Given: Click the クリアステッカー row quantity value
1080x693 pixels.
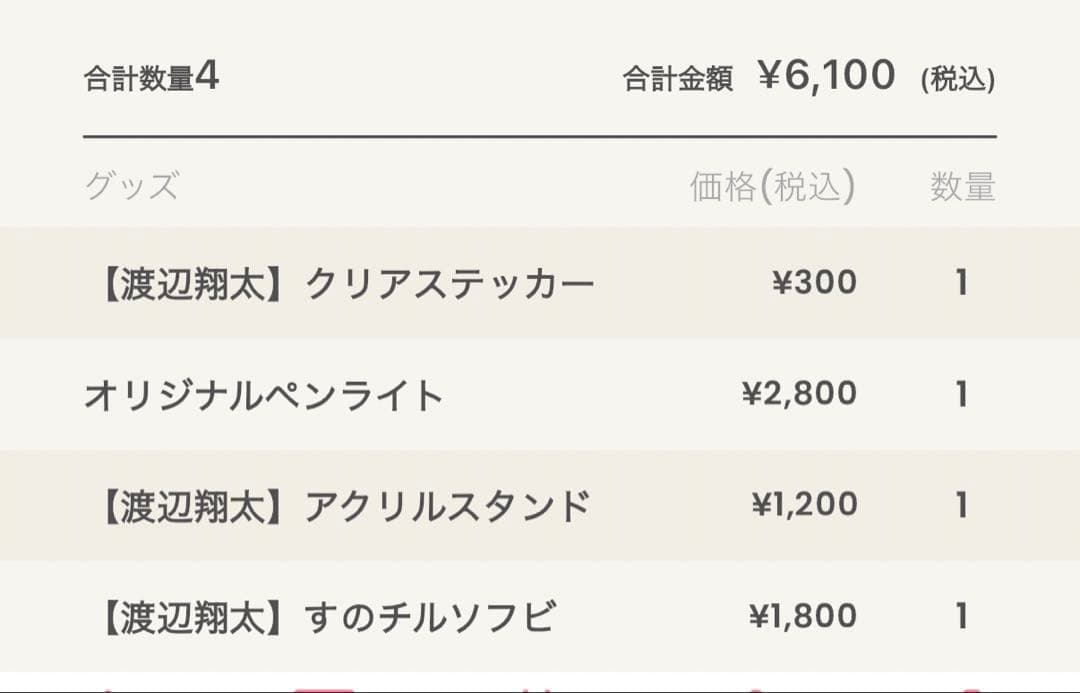Looking at the screenshot, I should pos(961,283).
